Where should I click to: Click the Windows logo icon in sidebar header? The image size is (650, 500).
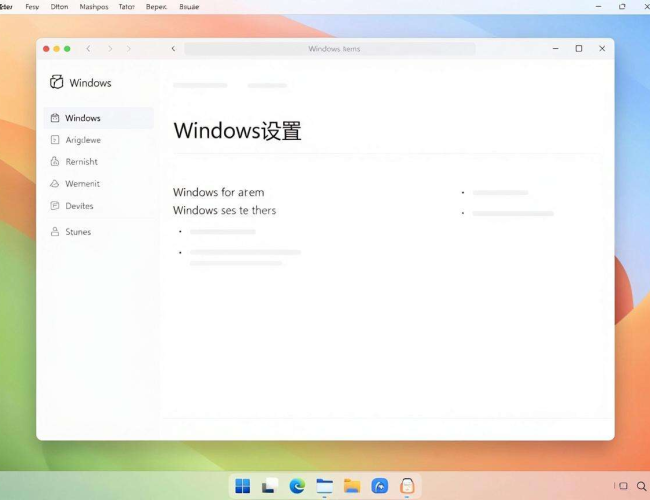click(x=56, y=82)
